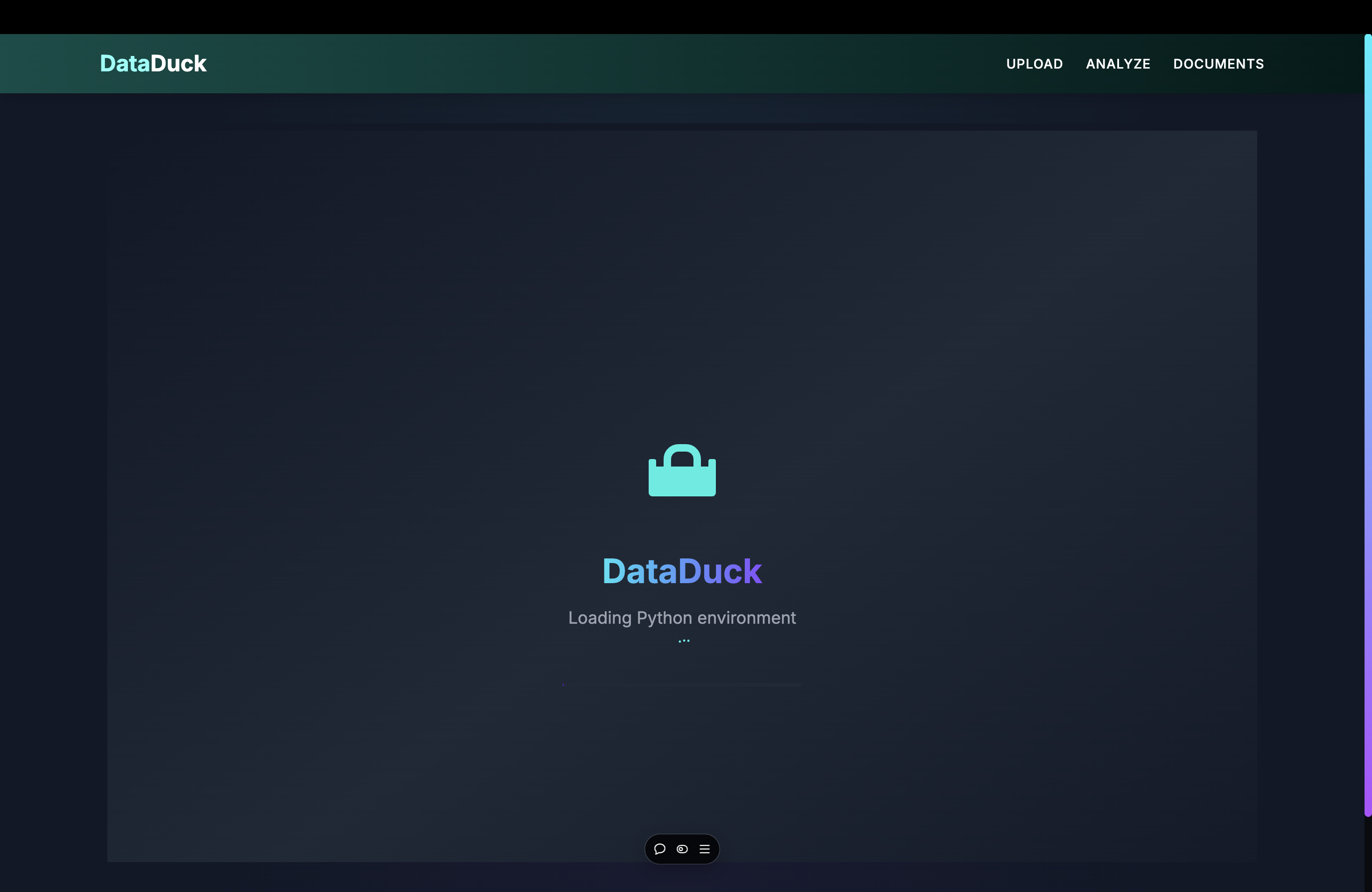Click the purple 'Duck' in center title
The image size is (1372, 892).
tap(721, 571)
